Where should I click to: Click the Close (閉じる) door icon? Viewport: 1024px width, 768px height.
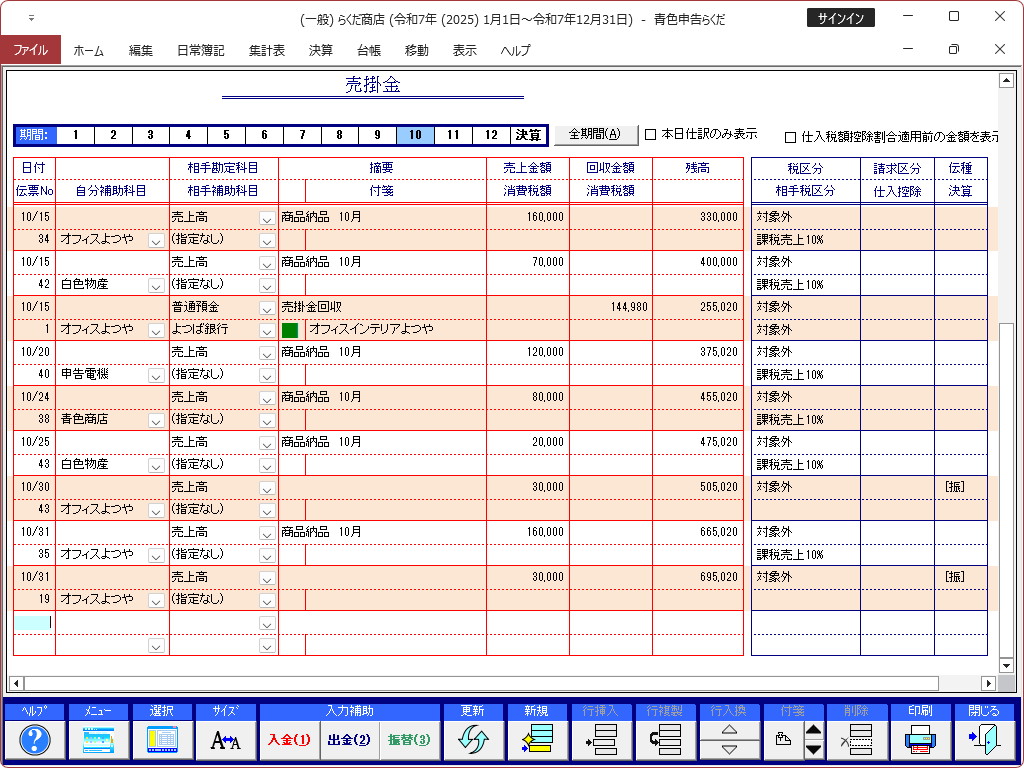pyautogui.click(x=982, y=740)
